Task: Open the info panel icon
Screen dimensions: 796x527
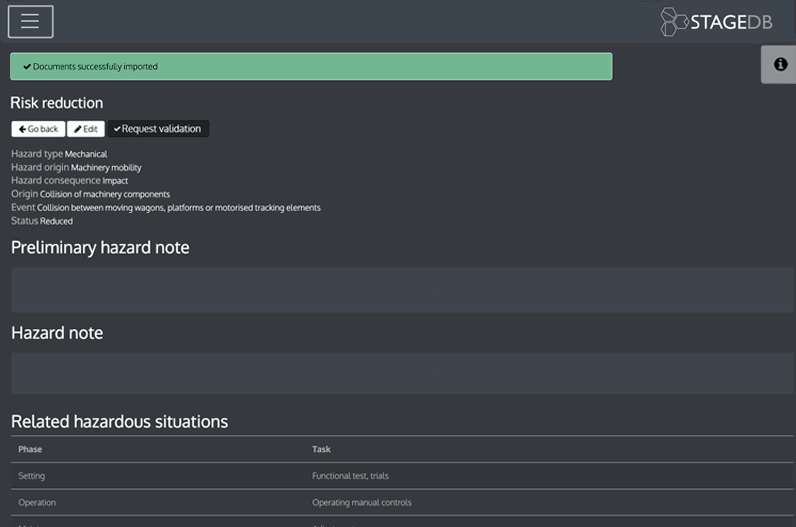Action: 780,64
